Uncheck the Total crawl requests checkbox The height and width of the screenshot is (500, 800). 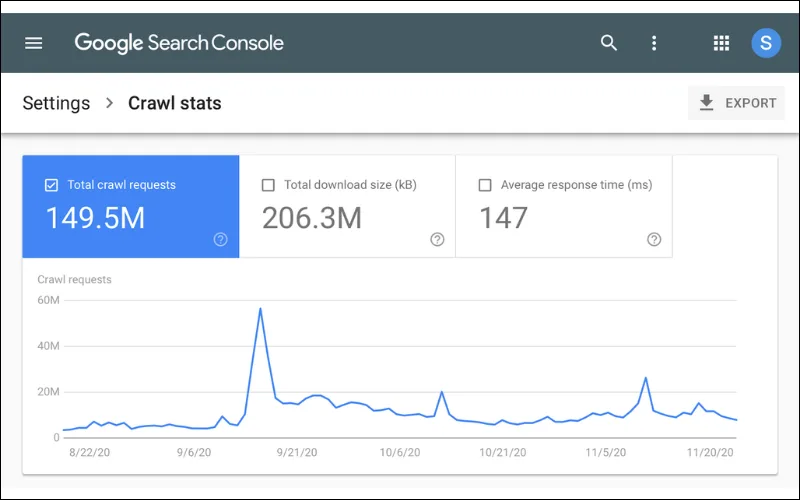click(x=51, y=185)
